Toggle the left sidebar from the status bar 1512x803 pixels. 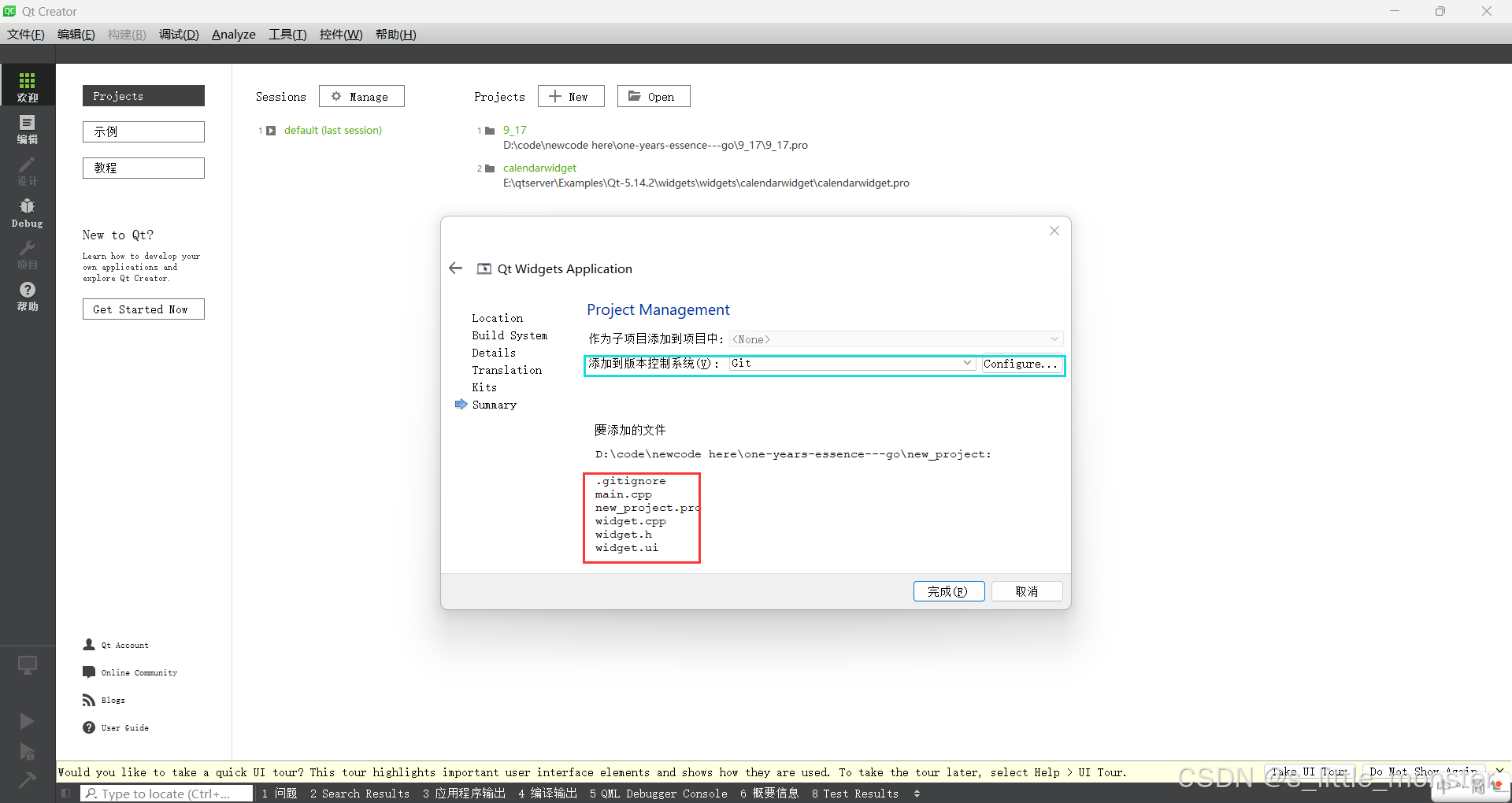click(x=66, y=794)
